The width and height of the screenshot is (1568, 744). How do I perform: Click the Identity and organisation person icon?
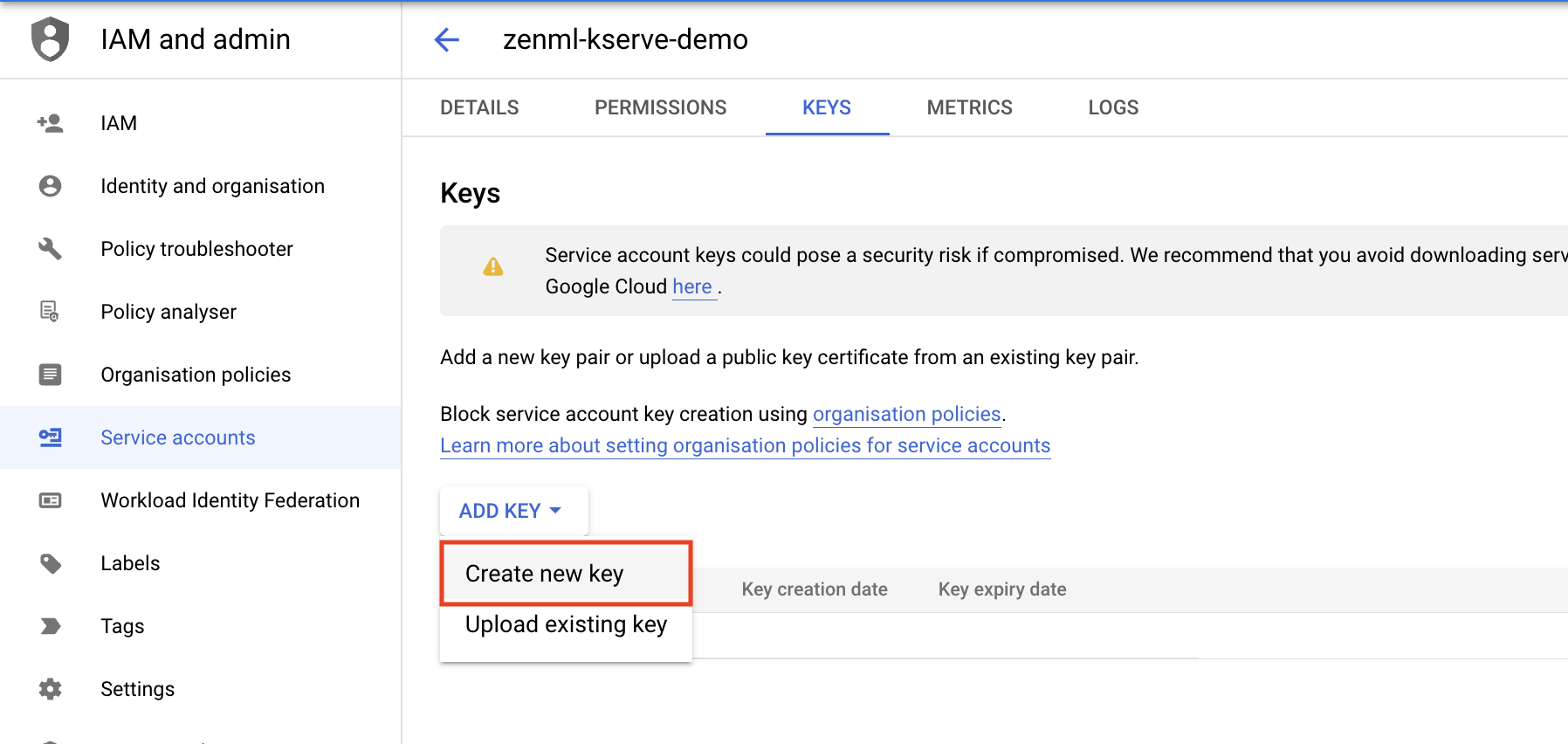(50, 186)
